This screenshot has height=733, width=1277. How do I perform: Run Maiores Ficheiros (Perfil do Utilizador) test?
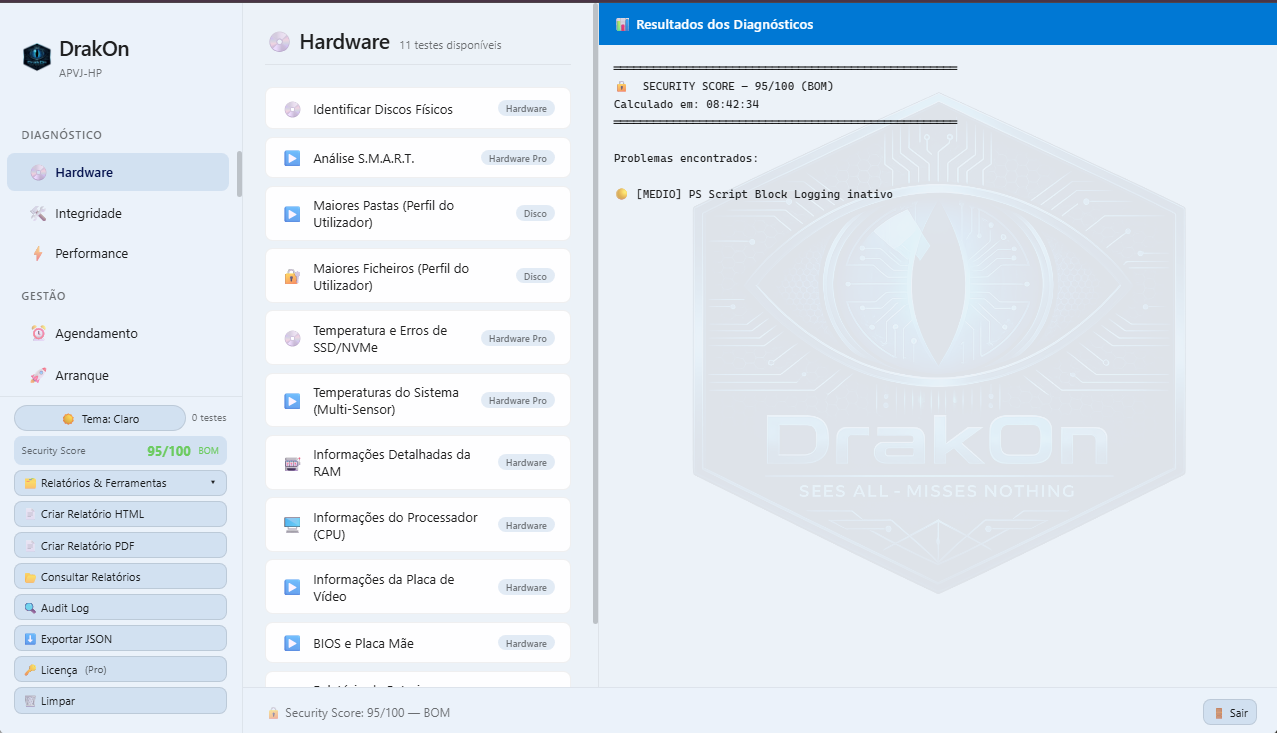click(418, 276)
